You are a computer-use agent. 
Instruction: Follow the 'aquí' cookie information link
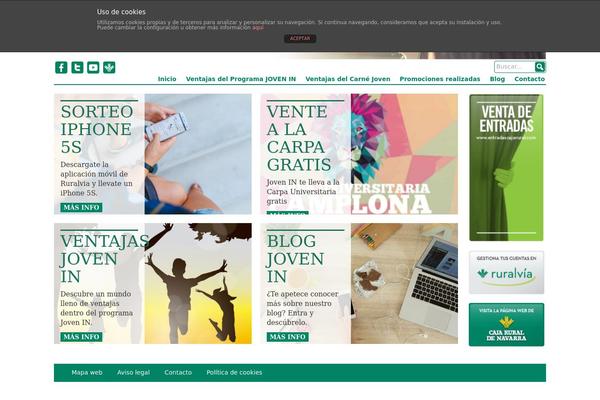tap(258, 28)
